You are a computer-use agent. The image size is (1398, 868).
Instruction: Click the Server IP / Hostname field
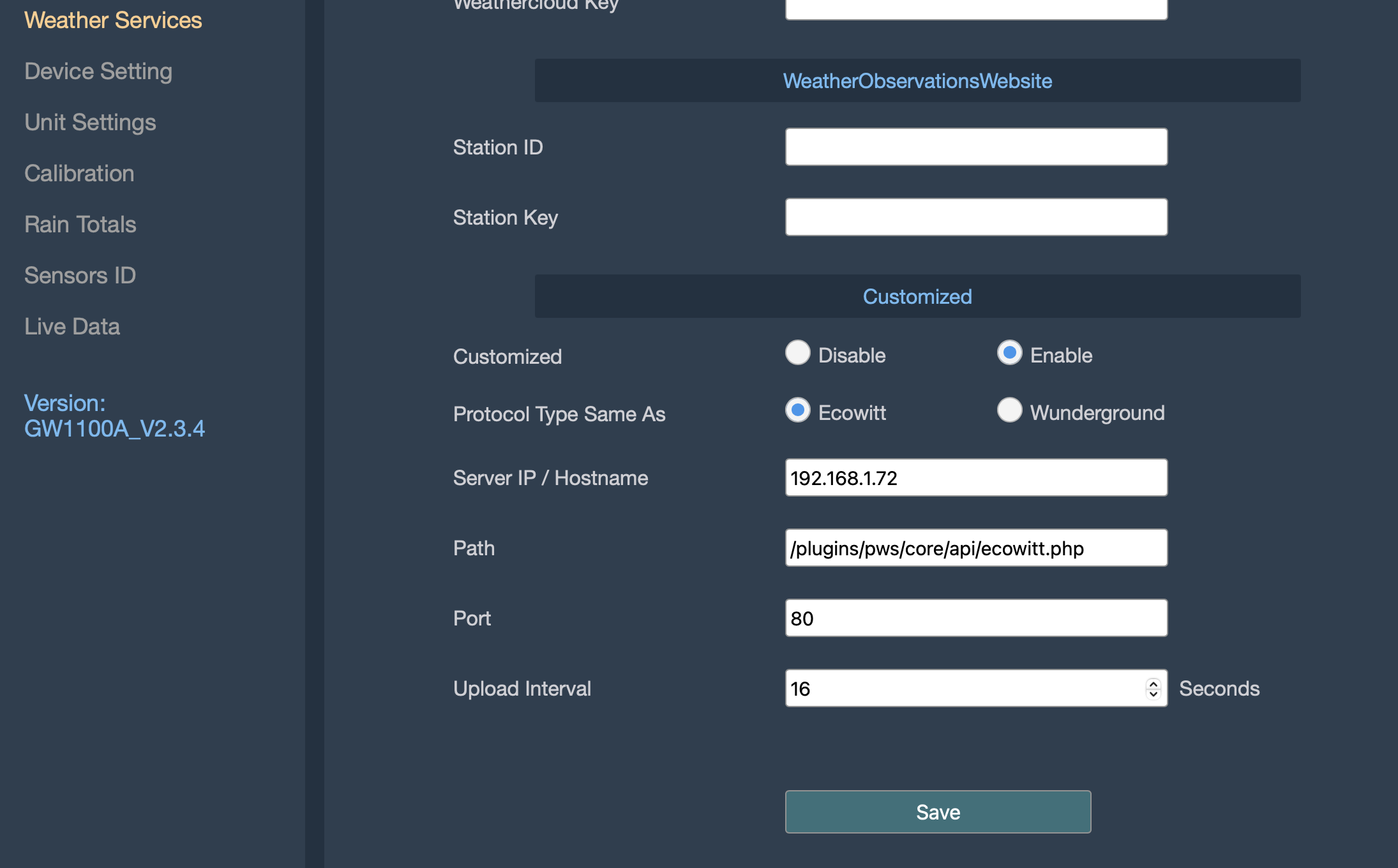(976, 477)
